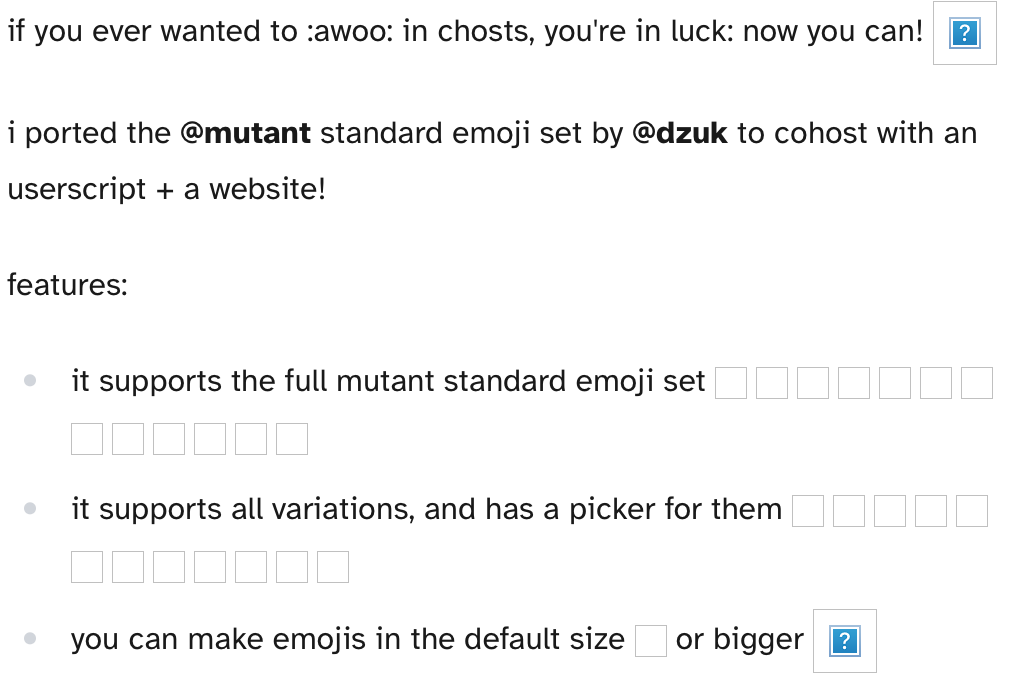The height and width of the screenshot is (674, 1012).
Task: Click the second emoji placeholder after "emoji set"
Action: (772, 383)
